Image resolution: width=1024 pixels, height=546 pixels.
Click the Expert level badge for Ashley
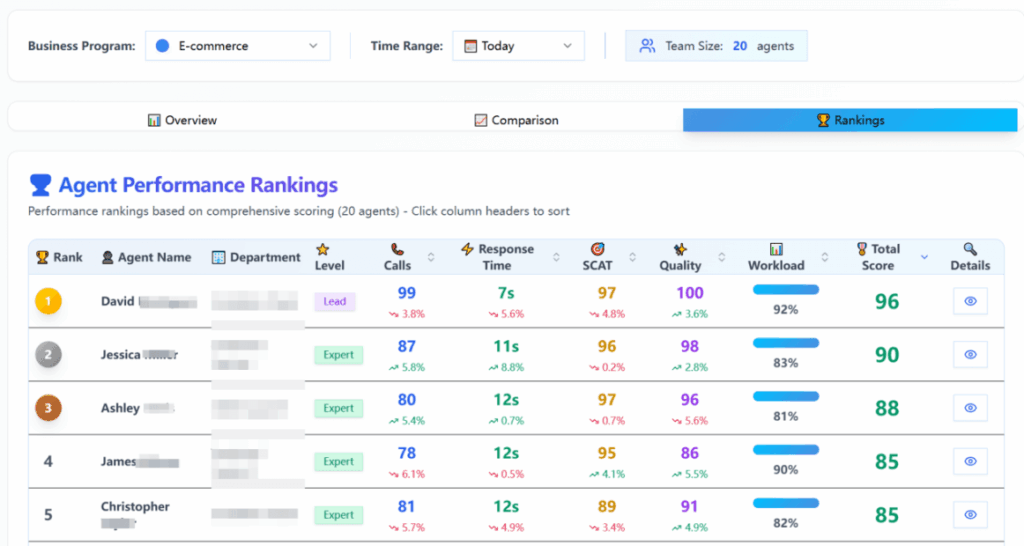[x=338, y=408]
